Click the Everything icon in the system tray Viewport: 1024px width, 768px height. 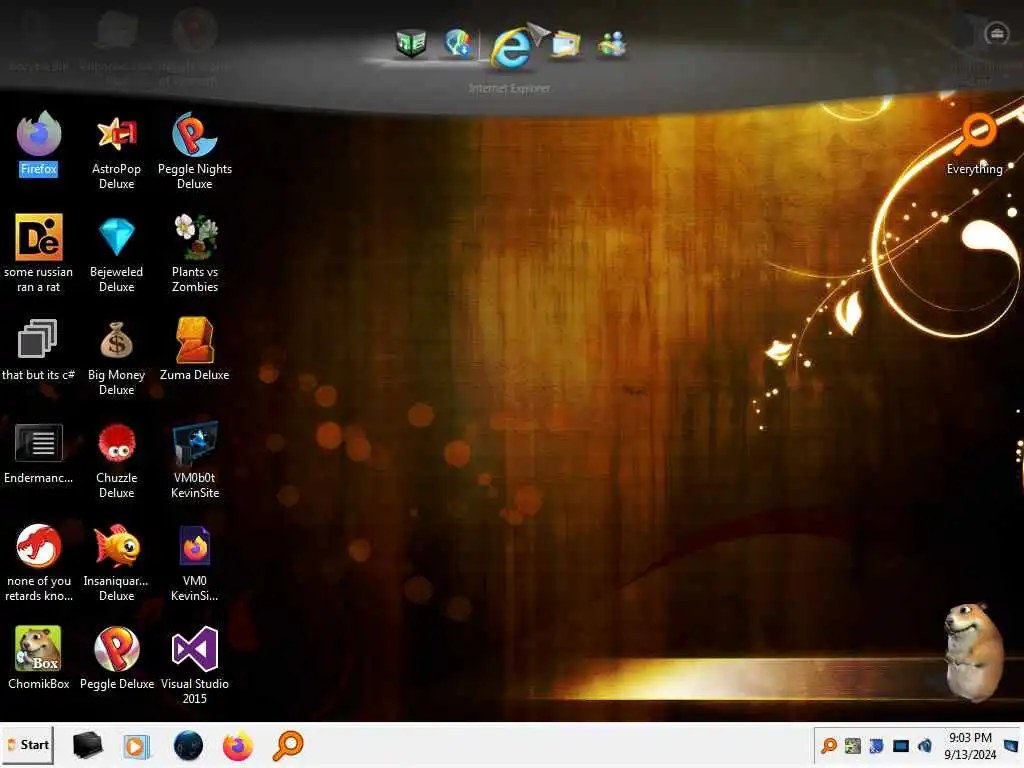tap(829, 745)
